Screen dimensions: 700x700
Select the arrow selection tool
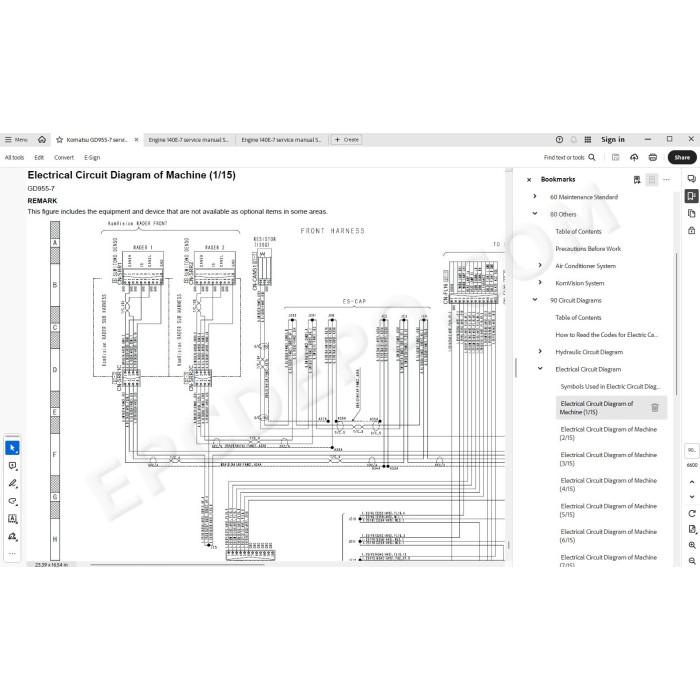coord(12,448)
